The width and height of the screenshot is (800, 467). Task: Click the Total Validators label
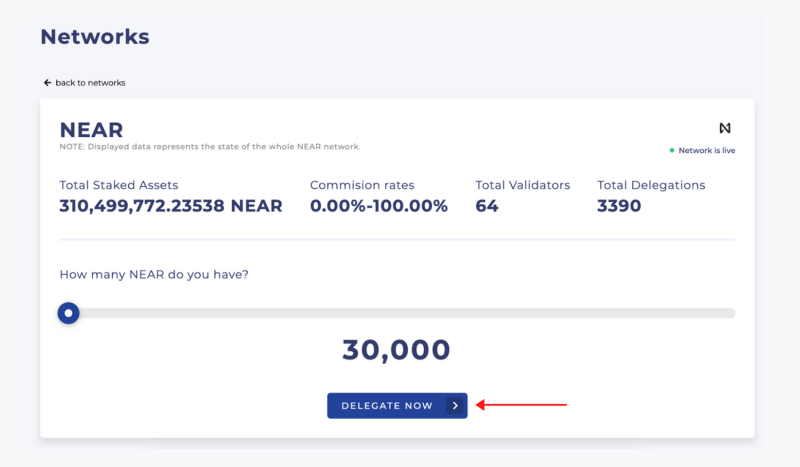pos(523,185)
